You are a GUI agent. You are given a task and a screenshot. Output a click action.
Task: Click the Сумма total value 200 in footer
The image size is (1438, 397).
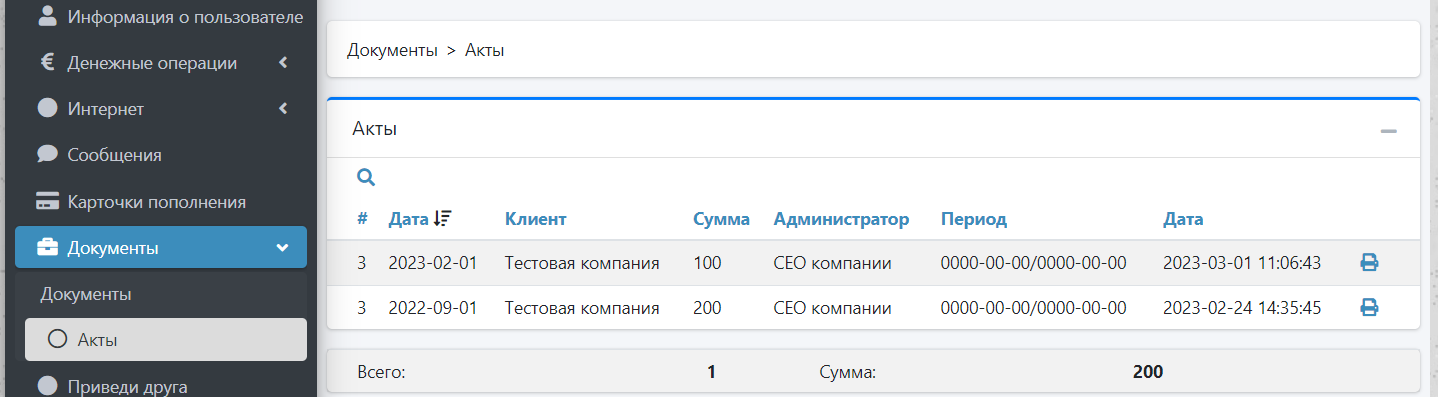point(1148,372)
